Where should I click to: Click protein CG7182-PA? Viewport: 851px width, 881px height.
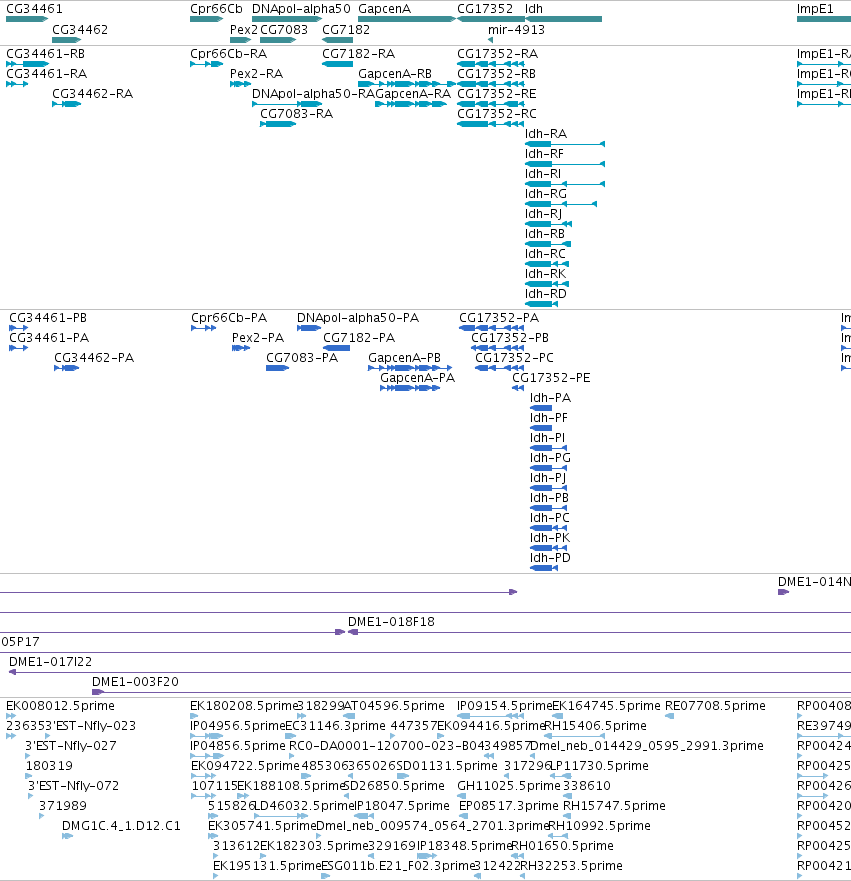(x=336, y=348)
